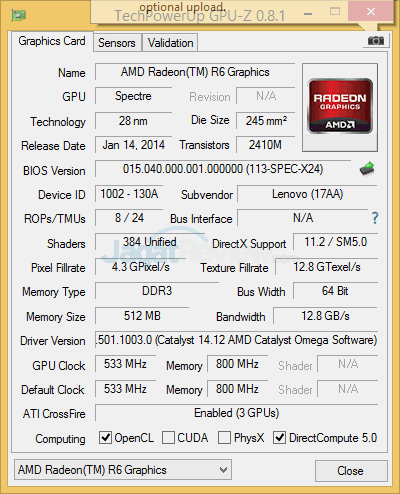Click the Name field AMD Radeon R6 Graphics

coord(195,72)
